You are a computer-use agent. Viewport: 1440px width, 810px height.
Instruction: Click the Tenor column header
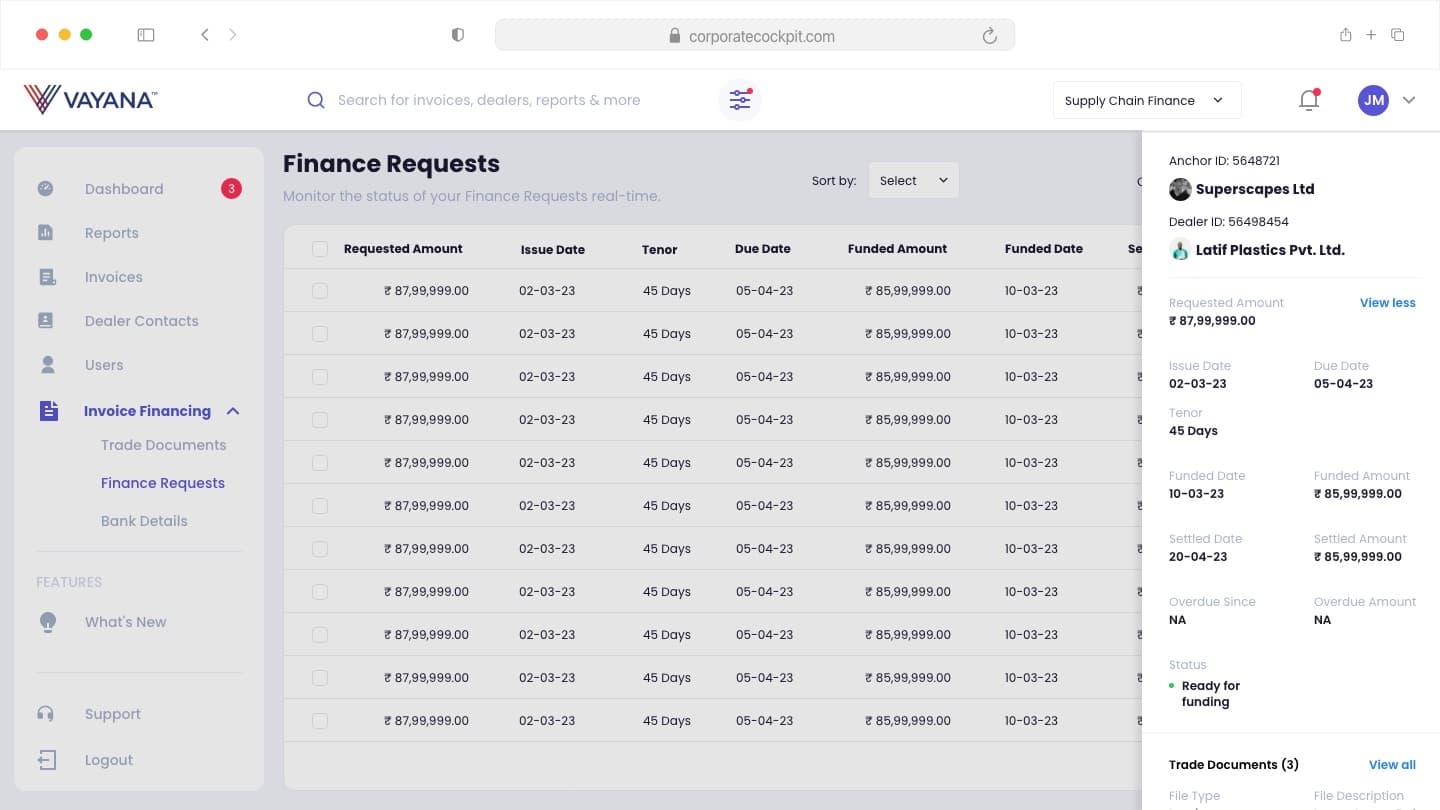click(x=660, y=250)
